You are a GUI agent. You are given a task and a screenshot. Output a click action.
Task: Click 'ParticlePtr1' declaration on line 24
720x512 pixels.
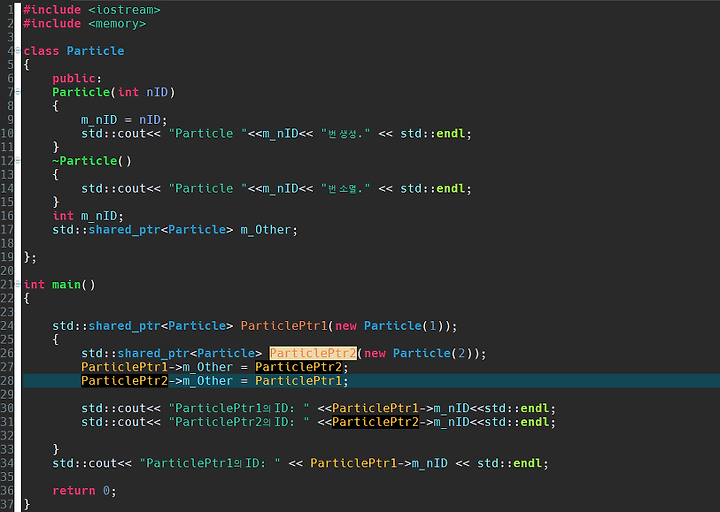click(284, 326)
